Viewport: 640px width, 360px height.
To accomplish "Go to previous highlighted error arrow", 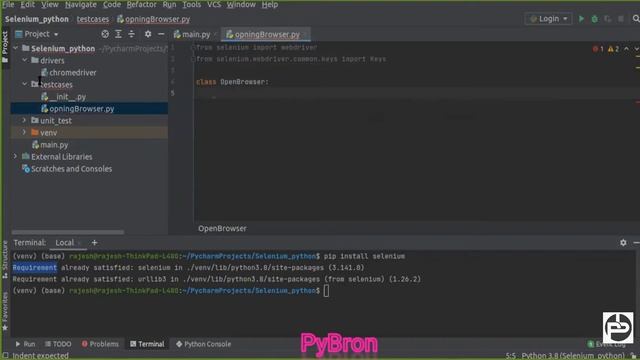I will pyautogui.click(x=627, y=49).
